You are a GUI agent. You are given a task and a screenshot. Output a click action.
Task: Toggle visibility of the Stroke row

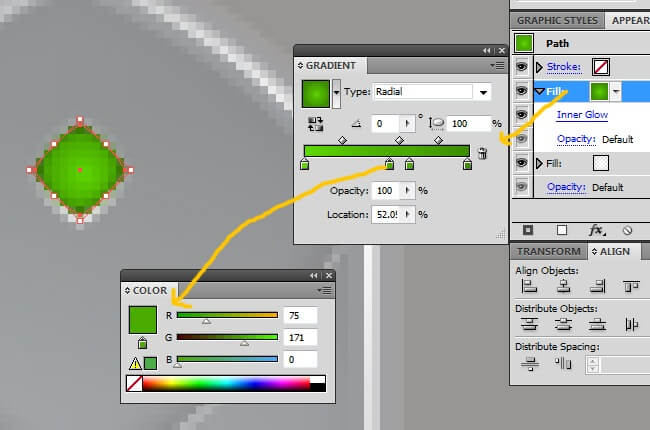pos(521,67)
